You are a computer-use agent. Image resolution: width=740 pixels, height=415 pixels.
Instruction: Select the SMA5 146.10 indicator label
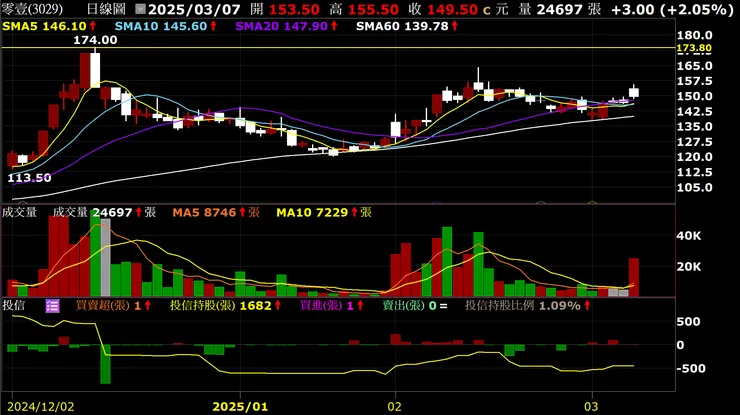[x=49, y=26]
